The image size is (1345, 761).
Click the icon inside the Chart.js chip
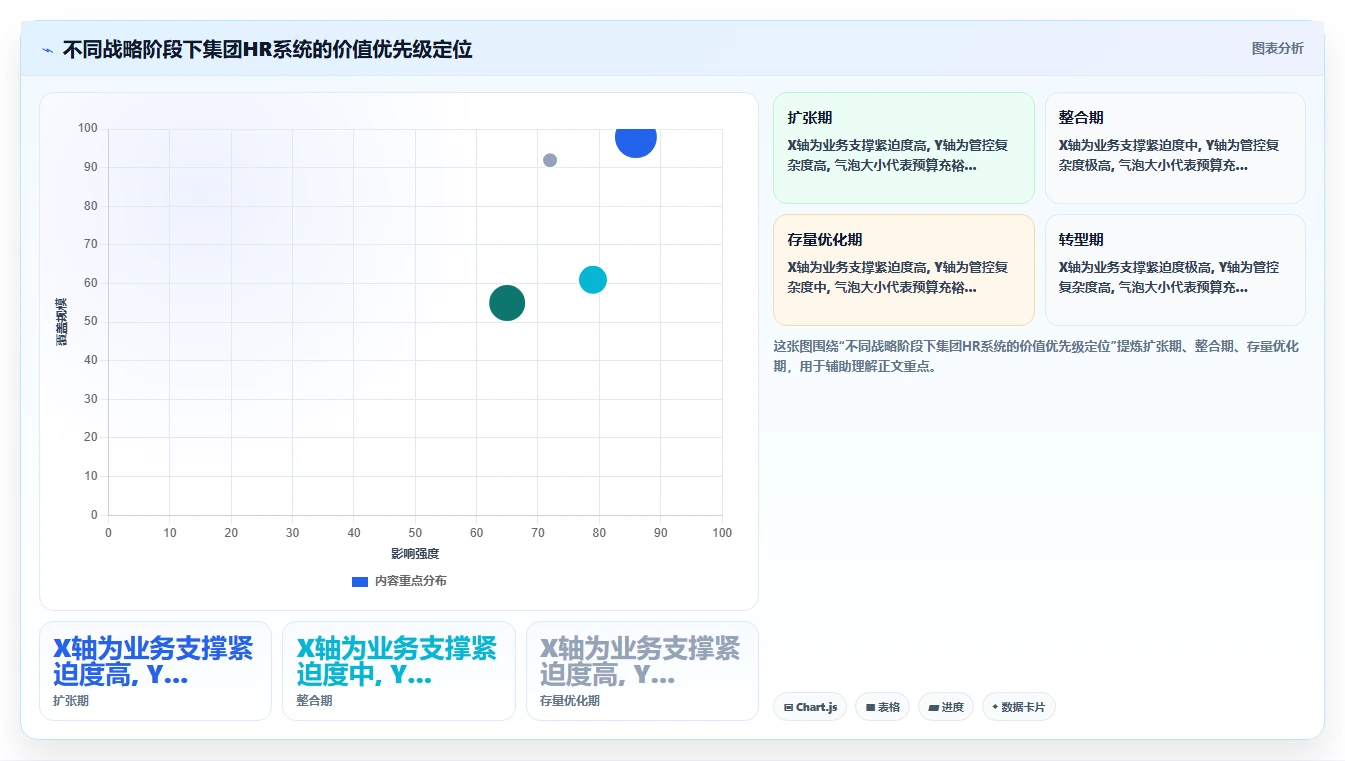point(788,707)
